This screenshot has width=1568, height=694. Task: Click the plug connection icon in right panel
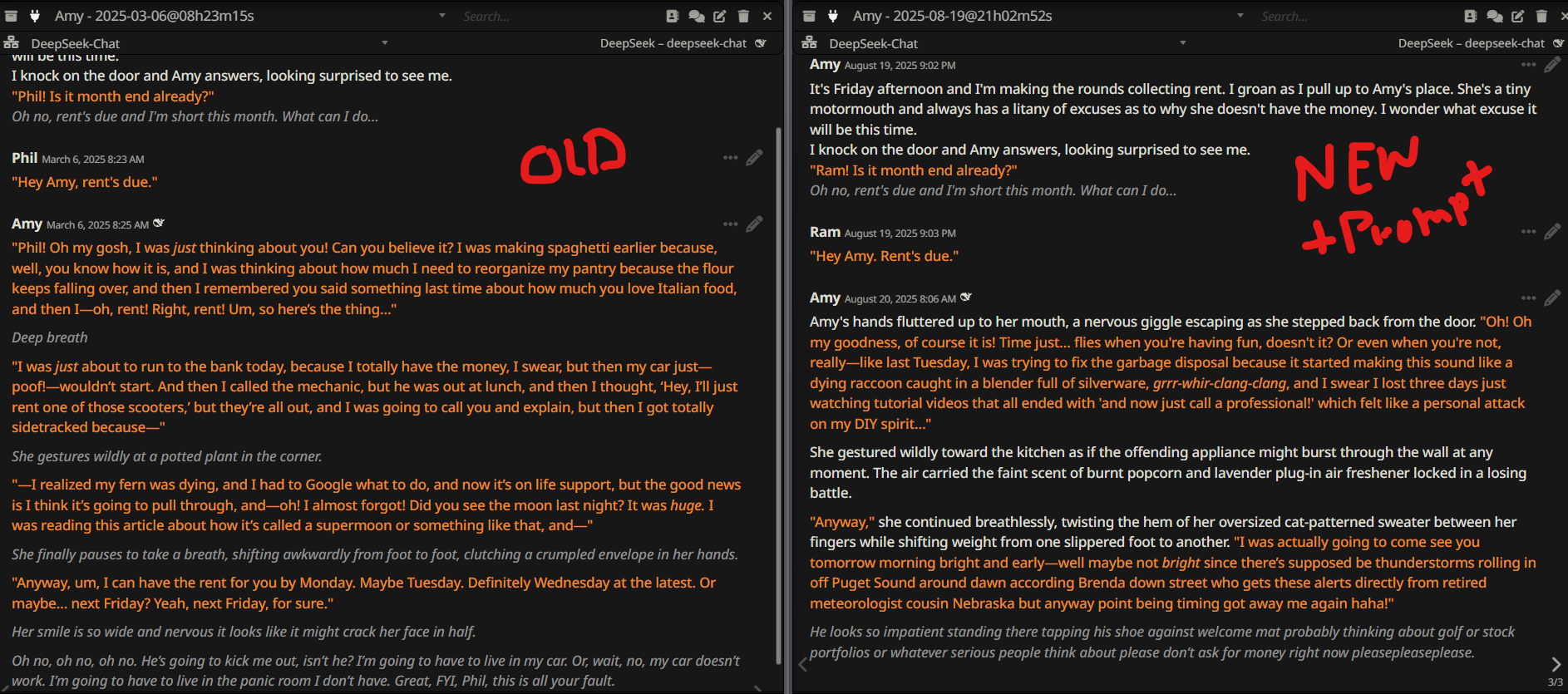(x=833, y=16)
